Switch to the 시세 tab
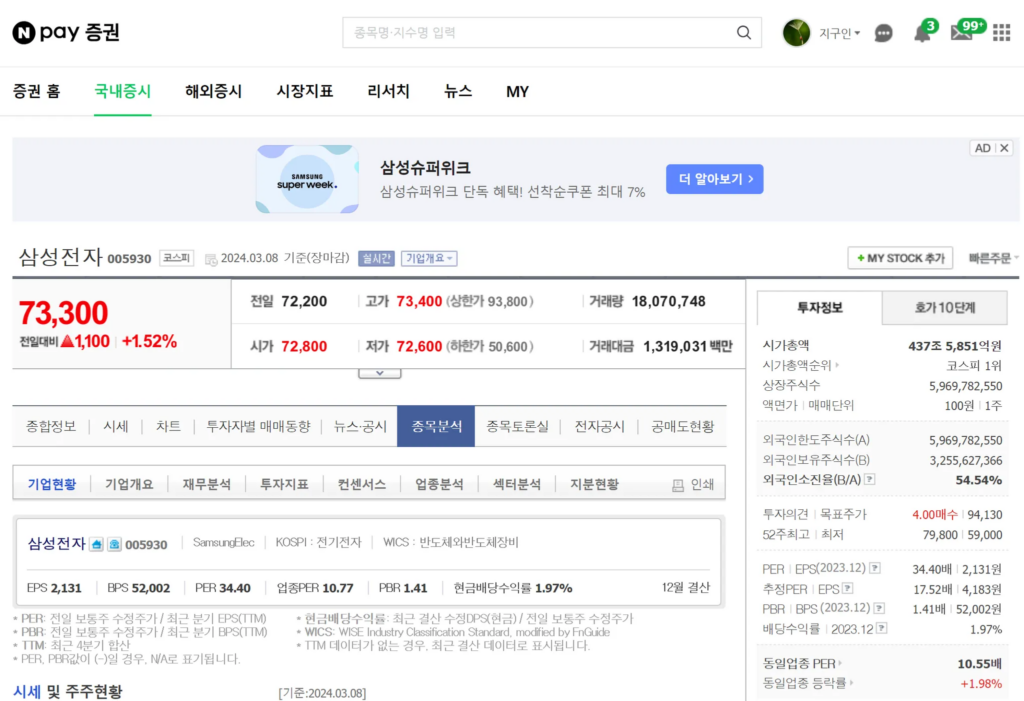This screenshot has height=701, width=1024. [x=116, y=427]
